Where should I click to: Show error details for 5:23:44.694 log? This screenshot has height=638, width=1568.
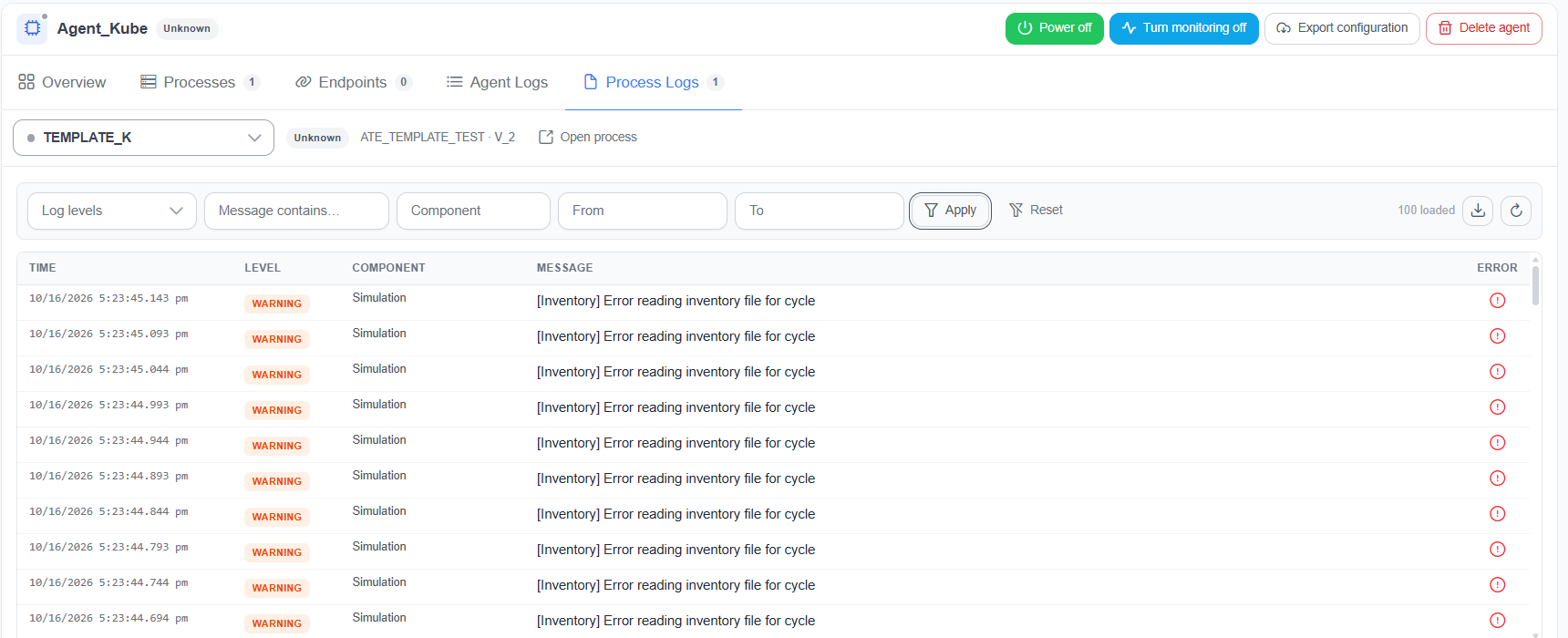[x=1497, y=621]
